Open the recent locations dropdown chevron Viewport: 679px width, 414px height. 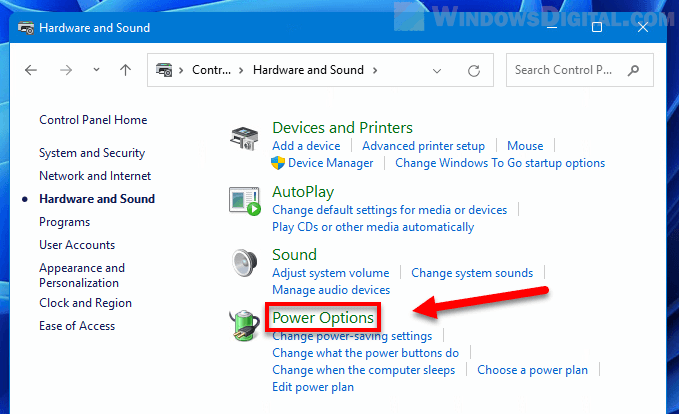point(96,69)
